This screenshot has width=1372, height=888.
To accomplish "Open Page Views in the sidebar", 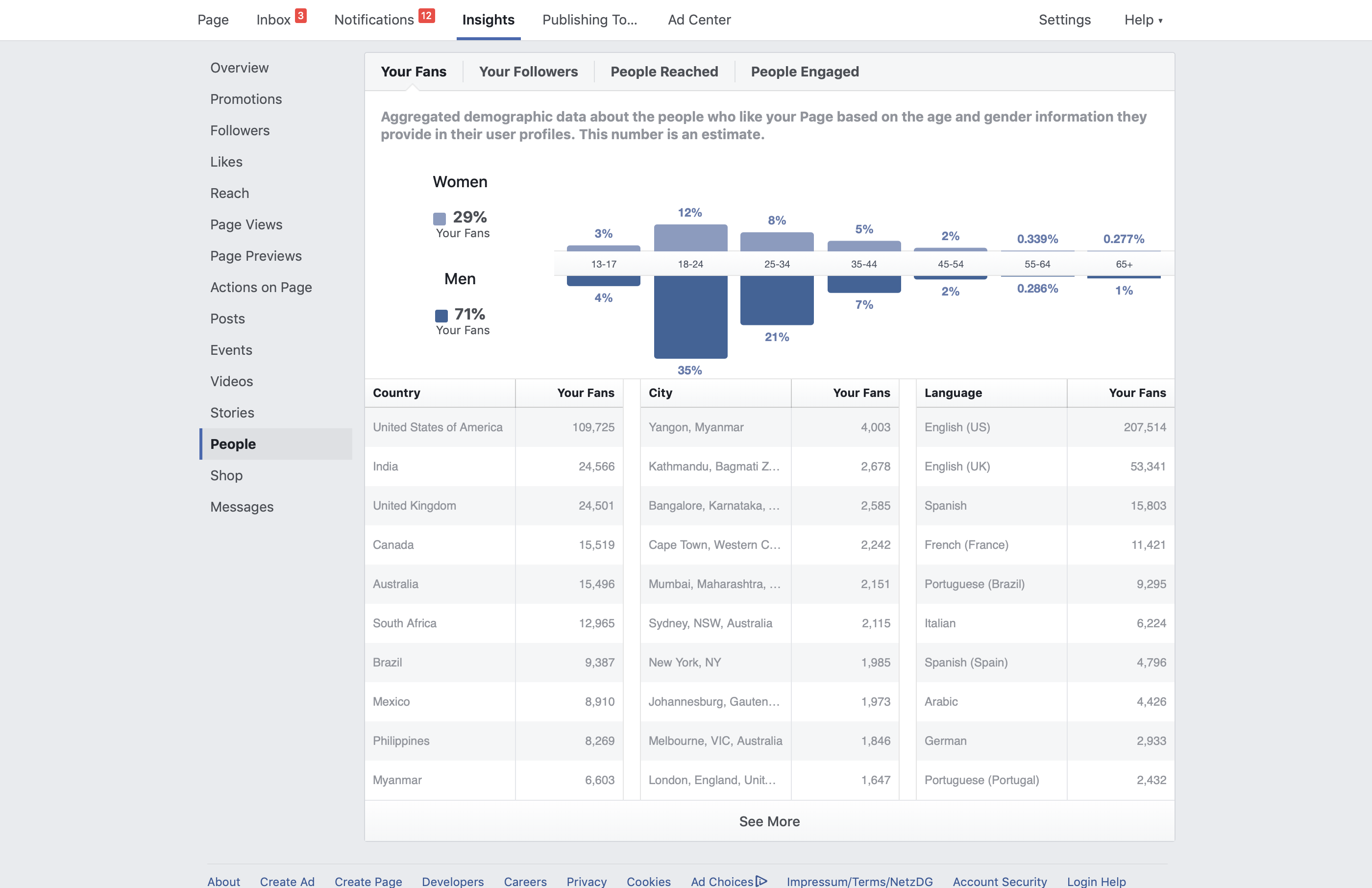I will (x=246, y=224).
